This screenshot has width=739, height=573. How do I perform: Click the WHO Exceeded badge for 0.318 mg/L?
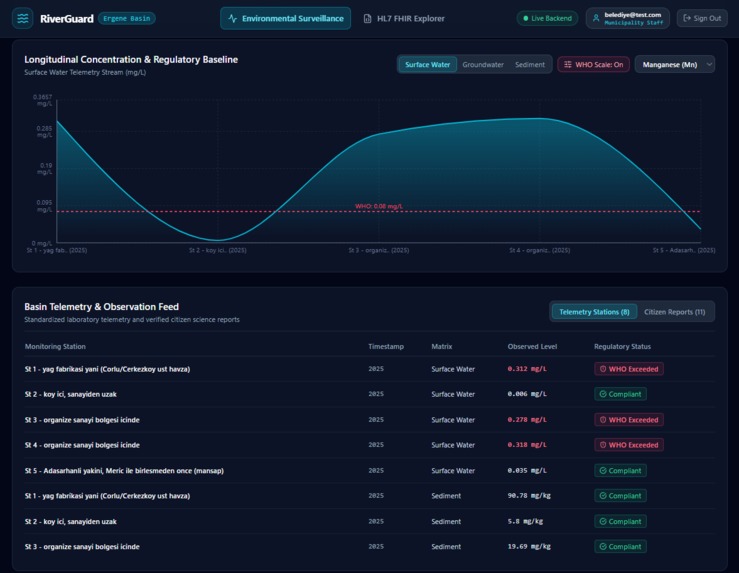pos(629,445)
